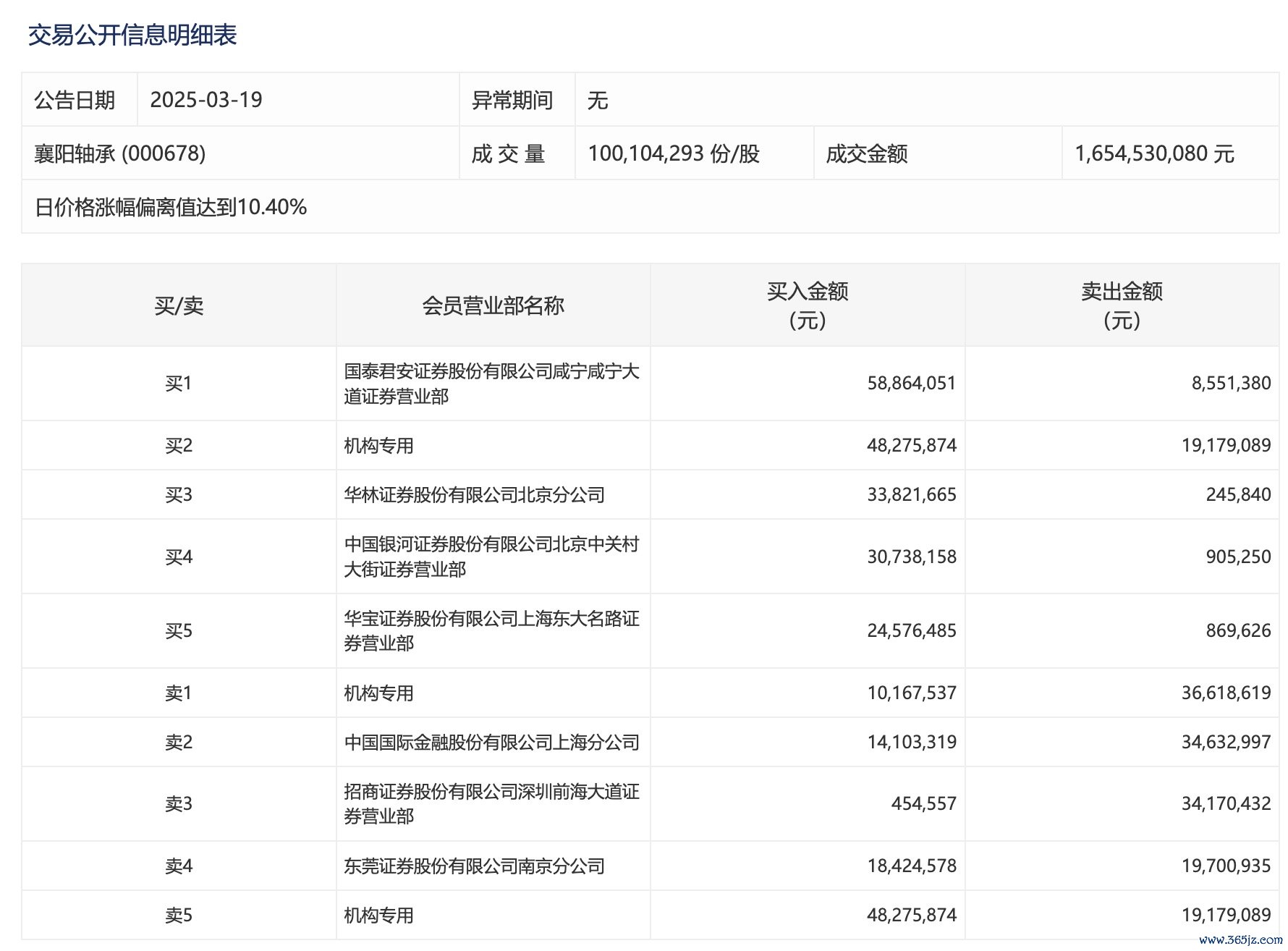This screenshot has height=951, width=1288.
Task: Open 华宝证券 上海东大名路营业部 entry
Action: pos(491,631)
